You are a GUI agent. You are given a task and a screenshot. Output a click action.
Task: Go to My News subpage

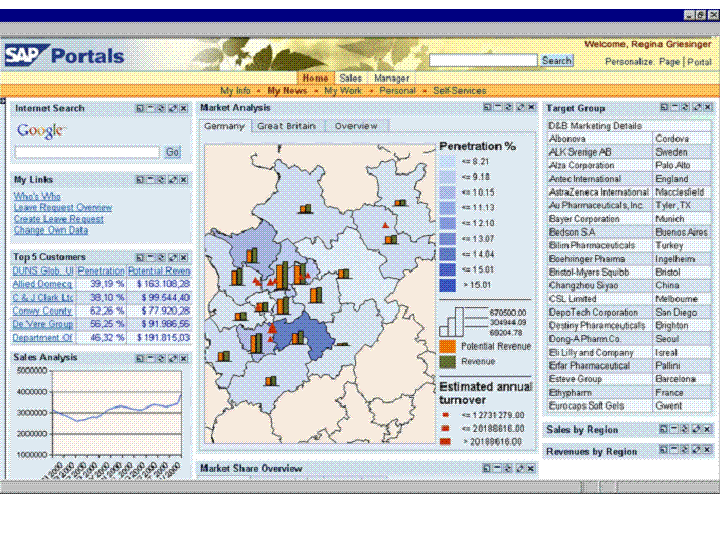coord(287,90)
